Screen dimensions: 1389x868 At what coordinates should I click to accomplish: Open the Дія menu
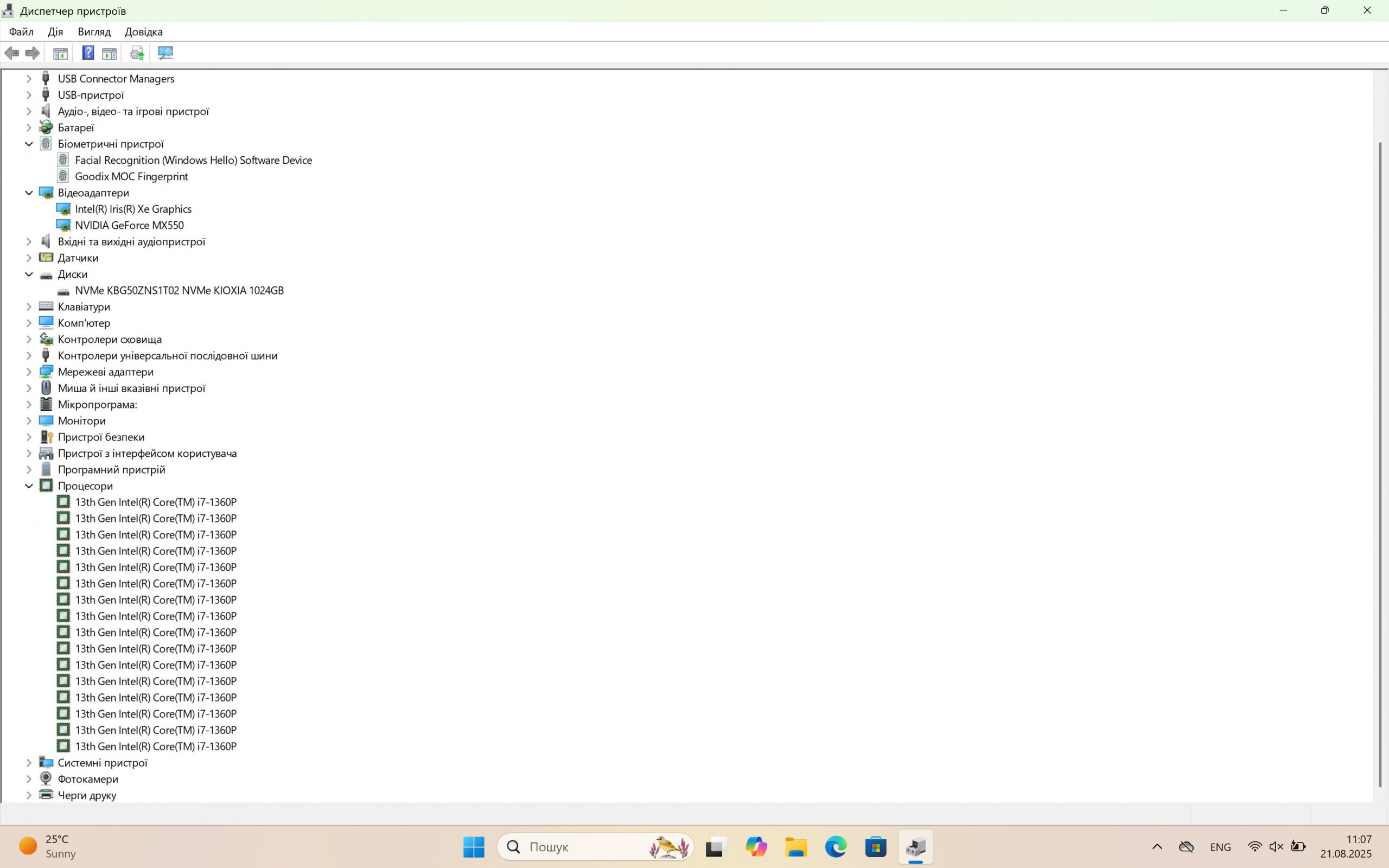pos(55,31)
